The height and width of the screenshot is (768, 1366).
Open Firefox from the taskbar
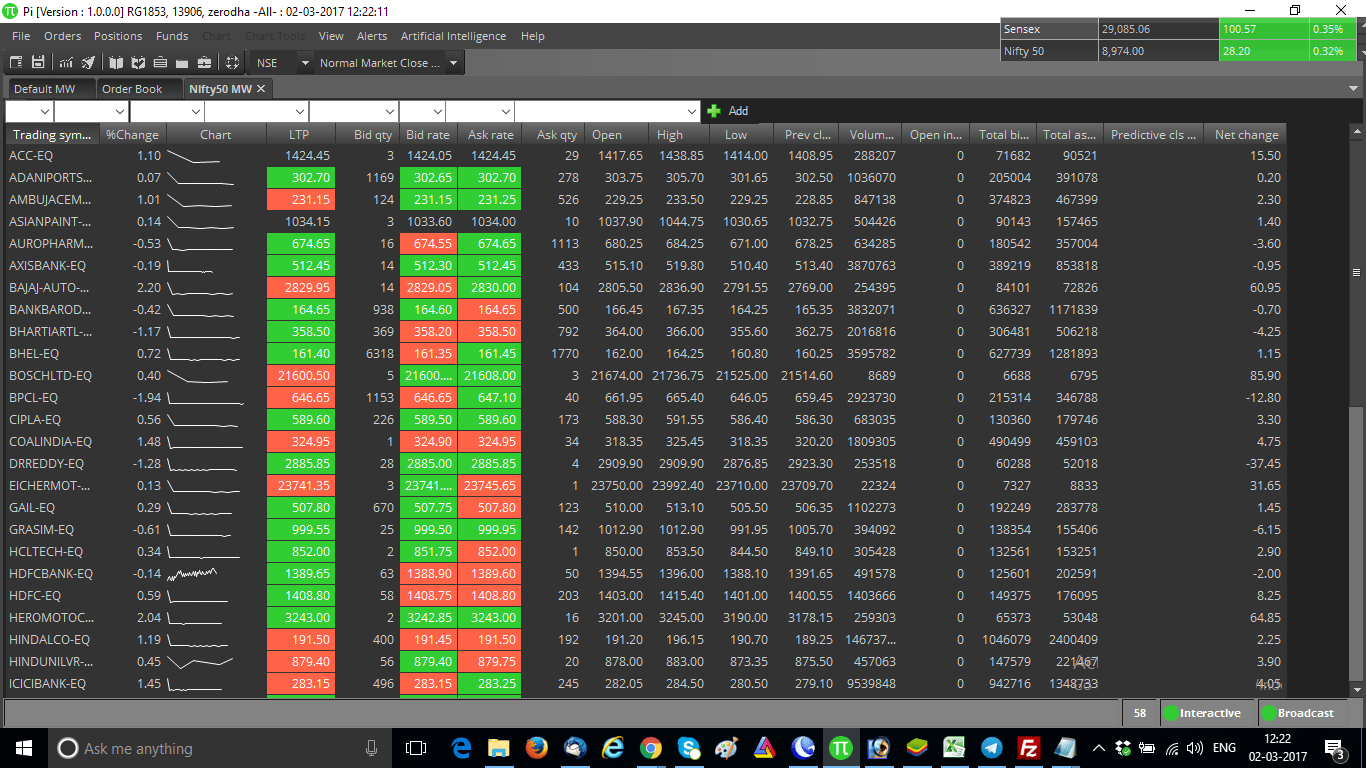[536, 747]
